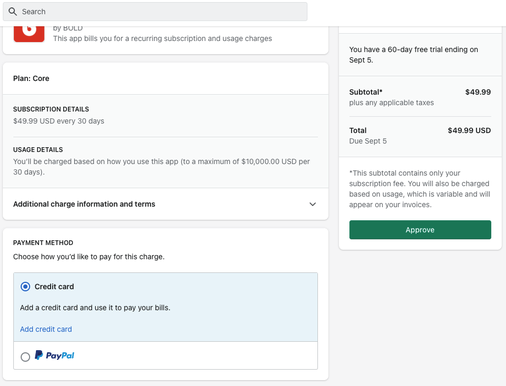Open the Add credit card link
Image resolution: width=506 pixels, height=386 pixels.
coord(46,329)
